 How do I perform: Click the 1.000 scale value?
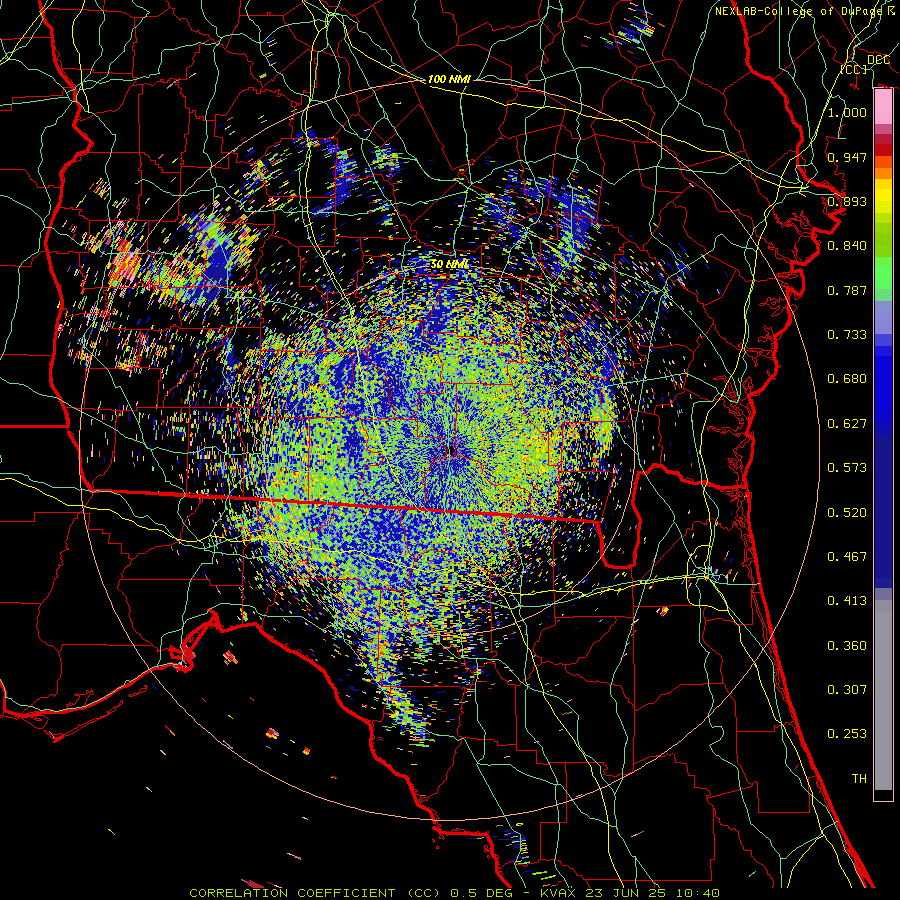[x=847, y=112]
